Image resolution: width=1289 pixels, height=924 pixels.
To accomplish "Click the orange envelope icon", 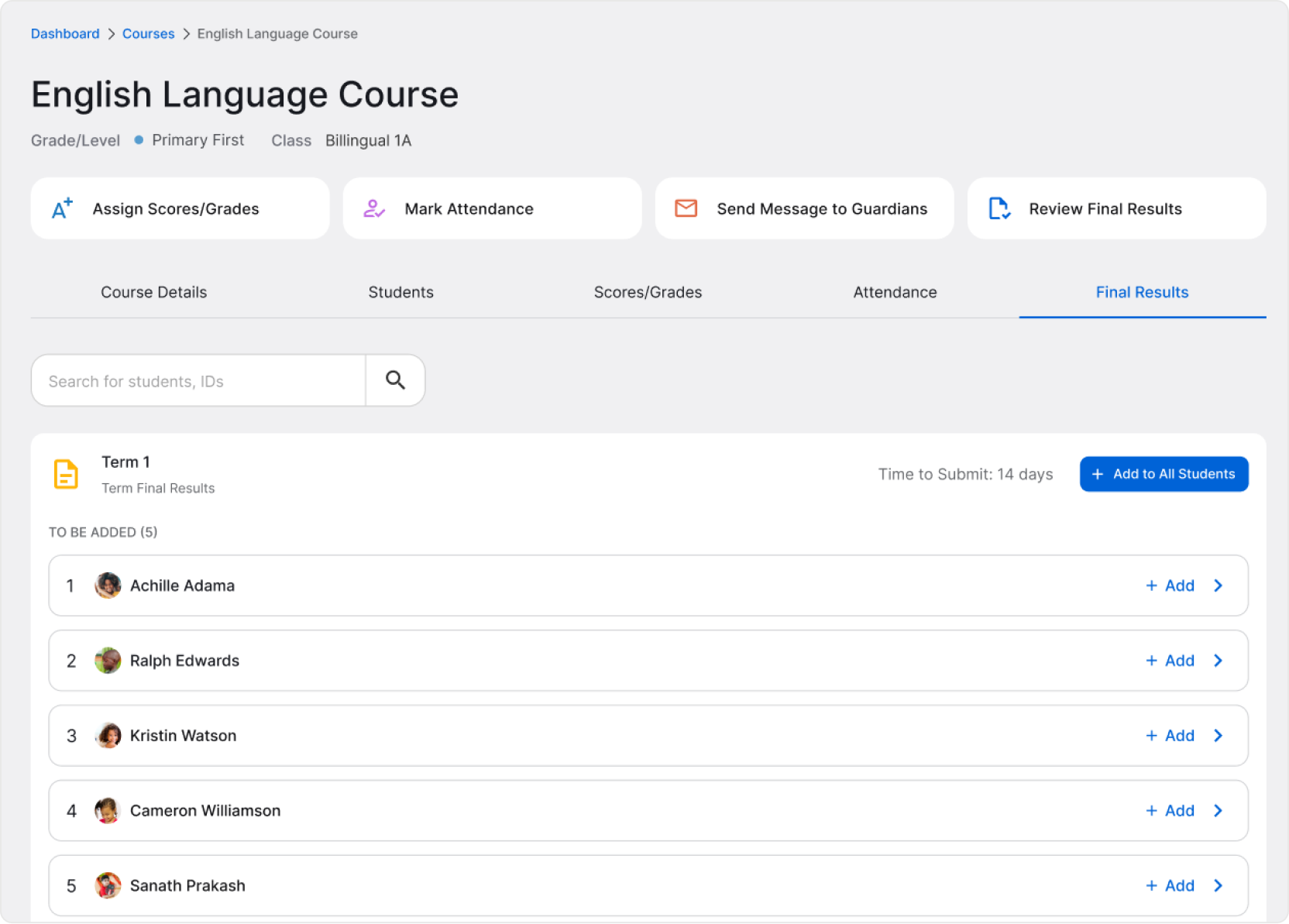I will pyautogui.click(x=686, y=208).
